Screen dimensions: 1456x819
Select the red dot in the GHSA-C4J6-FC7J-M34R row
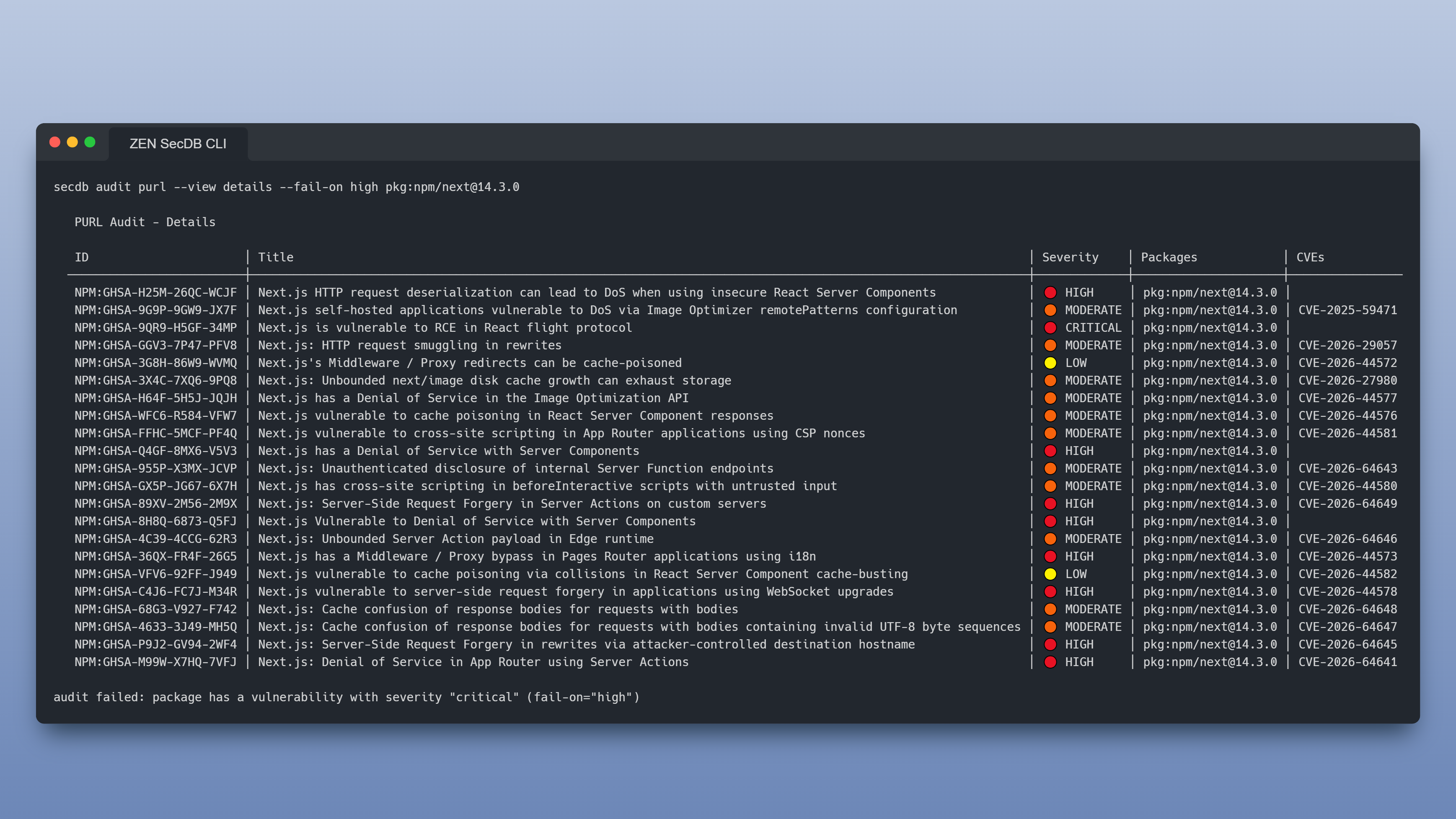1050,591
